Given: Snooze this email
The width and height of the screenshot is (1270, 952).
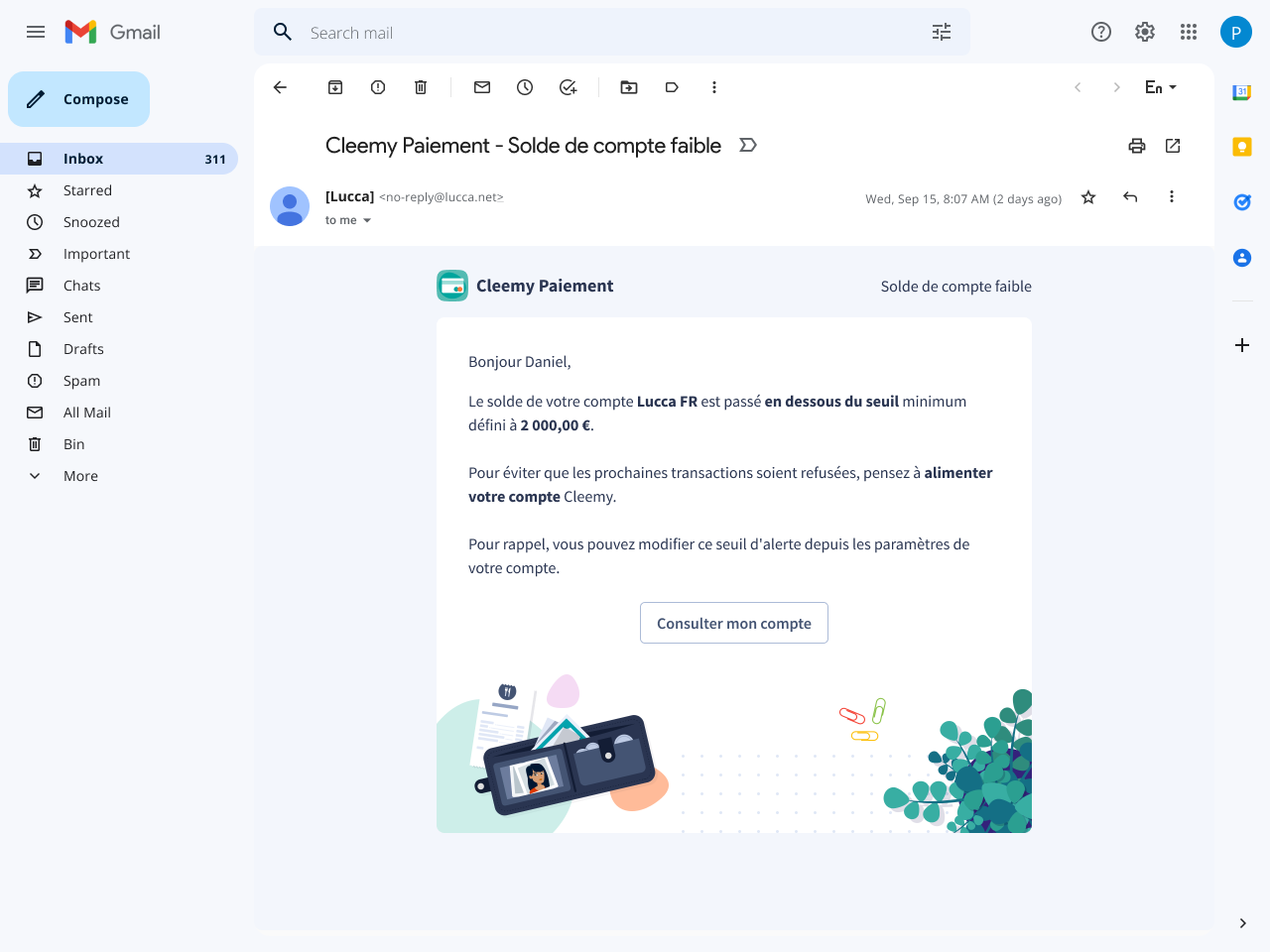Looking at the screenshot, I should point(525,87).
